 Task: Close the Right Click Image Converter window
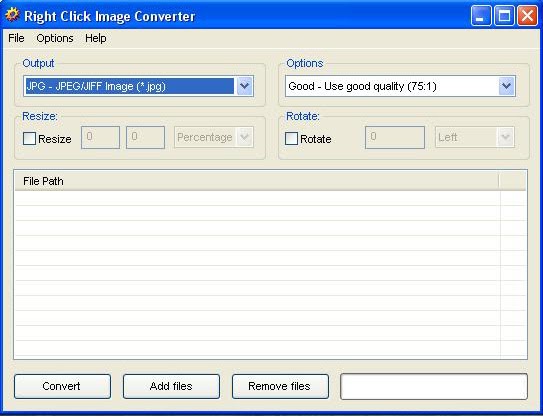[x=527, y=16]
